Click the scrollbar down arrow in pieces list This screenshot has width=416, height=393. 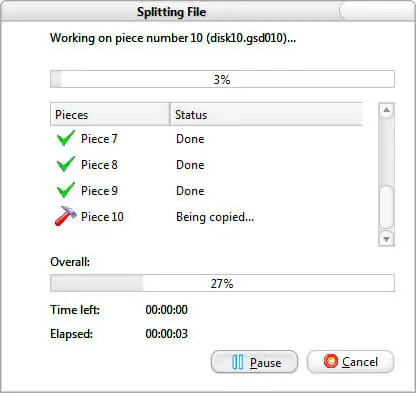[387, 239]
